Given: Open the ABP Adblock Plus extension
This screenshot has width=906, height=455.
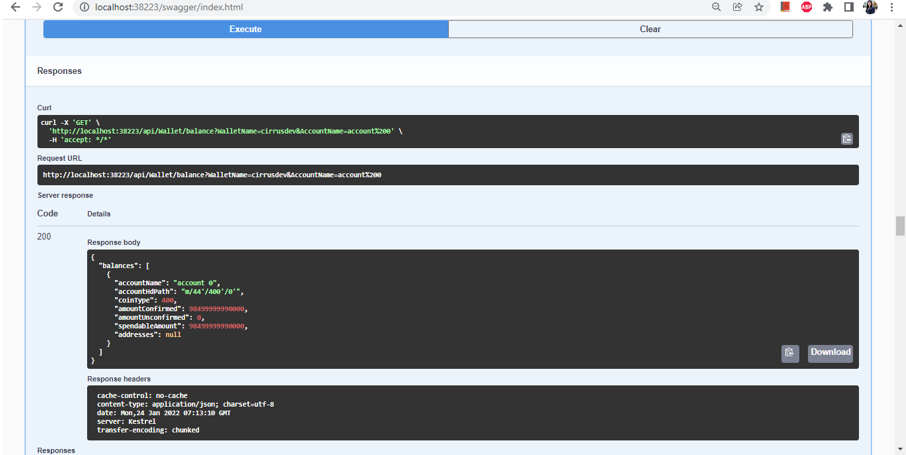Looking at the screenshot, I should pos(806,7).
